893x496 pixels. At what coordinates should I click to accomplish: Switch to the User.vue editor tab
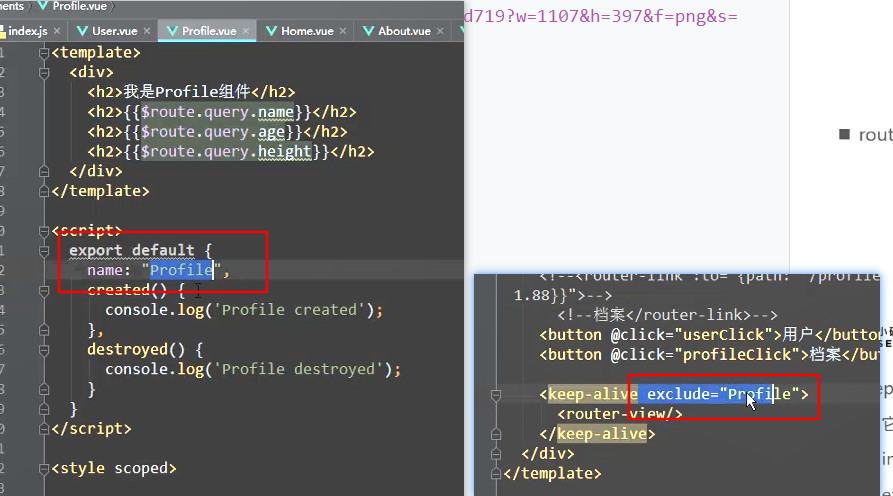coord(114,31)
